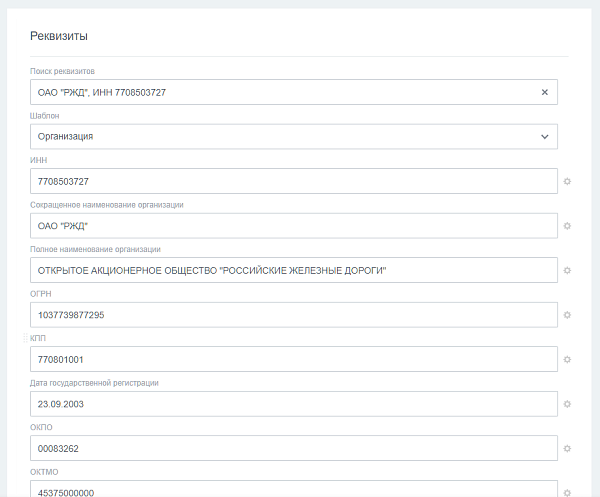
Task: Grab the drag handle beside КПП
Action: (x=25, y=338)
